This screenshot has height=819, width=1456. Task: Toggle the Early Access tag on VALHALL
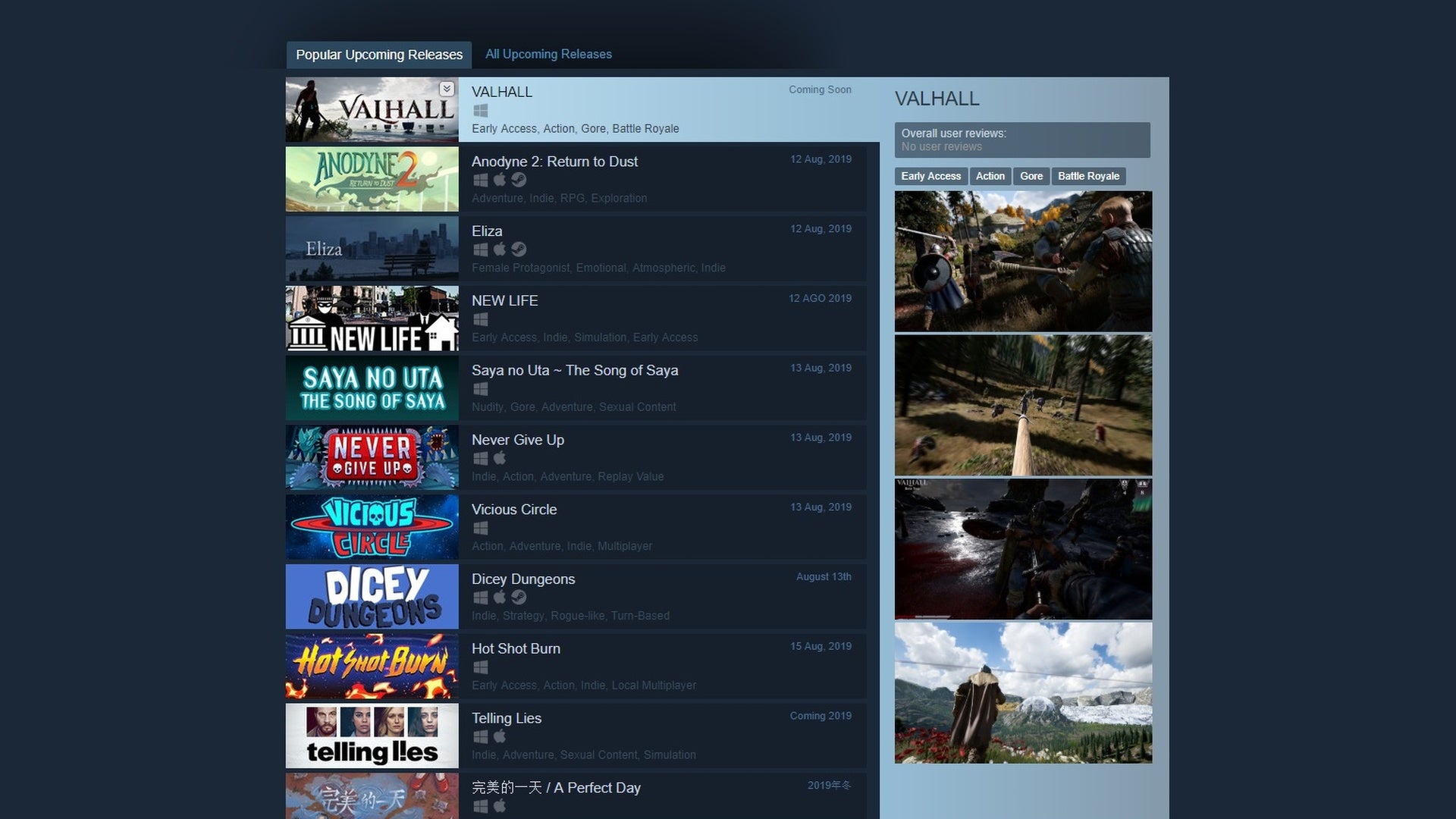point(930,176)
